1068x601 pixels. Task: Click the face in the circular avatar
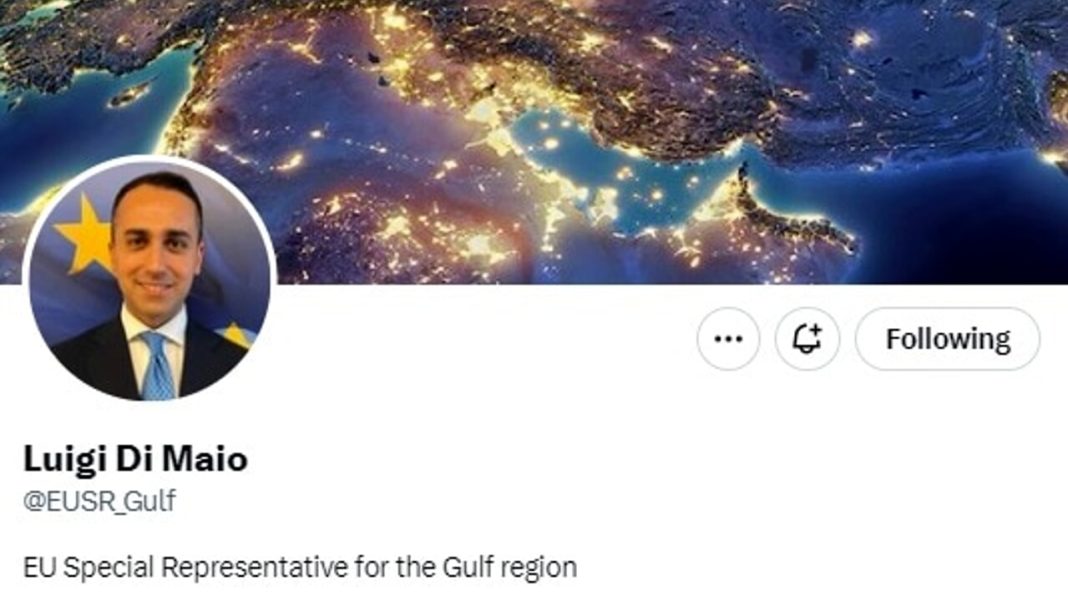point(157,252)
